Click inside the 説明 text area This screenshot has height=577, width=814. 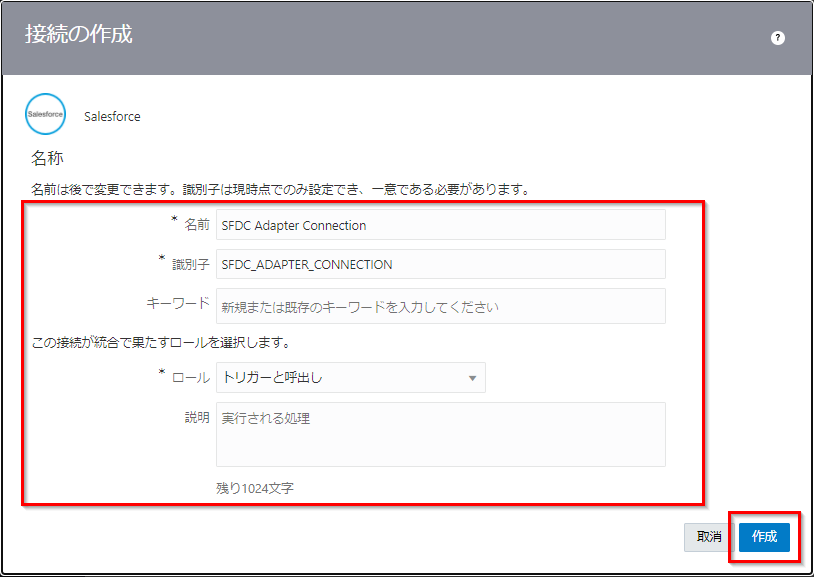440,434
